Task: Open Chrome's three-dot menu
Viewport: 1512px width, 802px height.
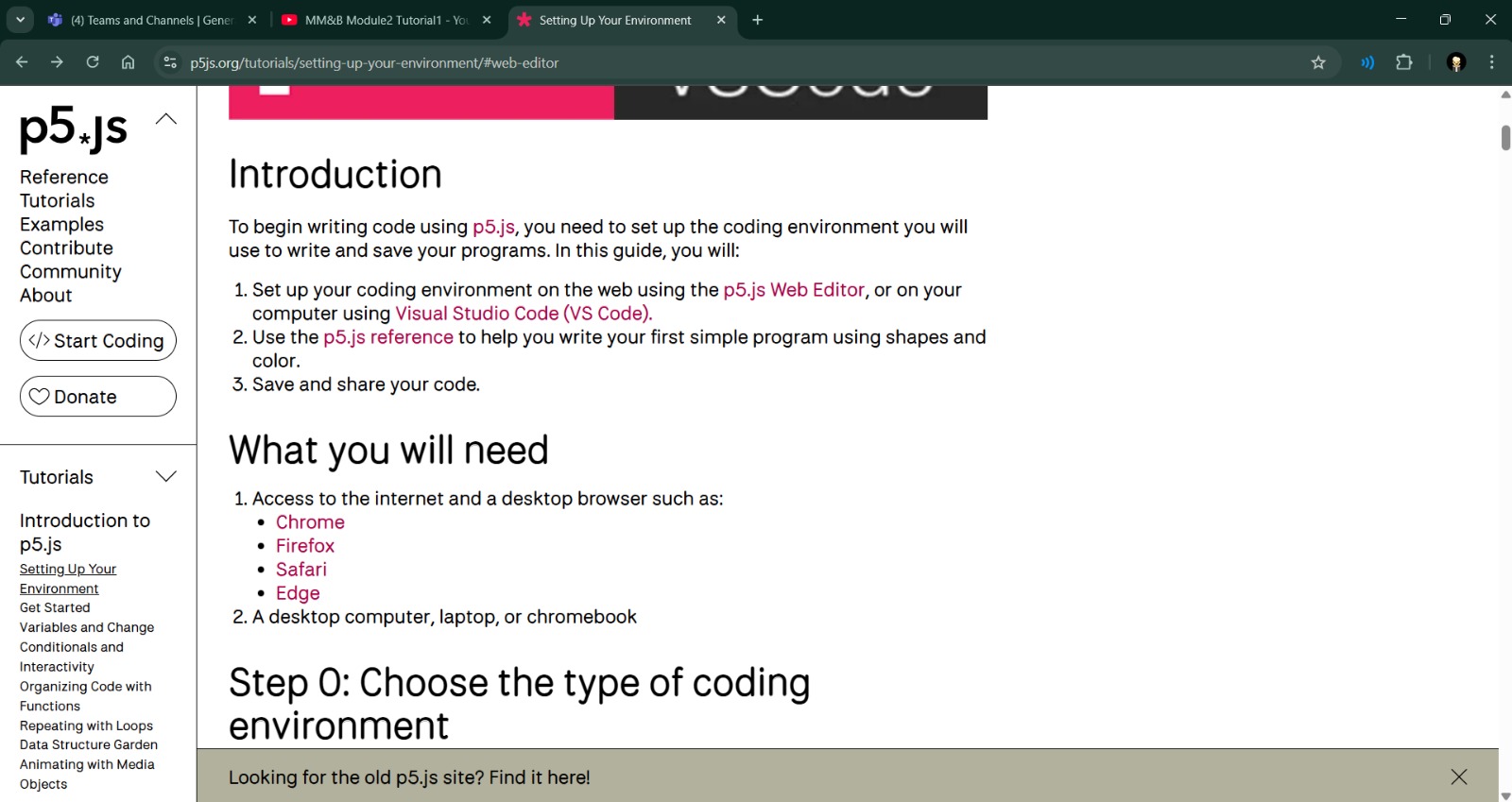Action: point(1492,62)
